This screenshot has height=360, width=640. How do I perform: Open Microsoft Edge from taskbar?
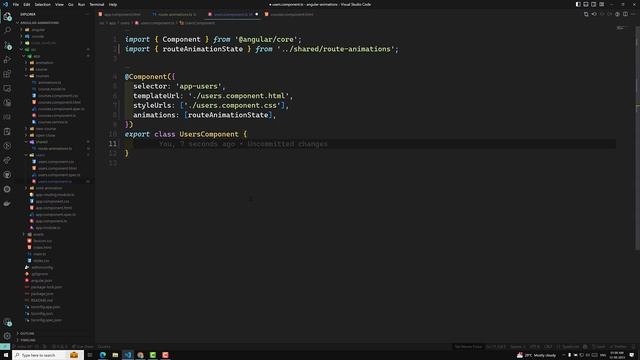click(103, 355)
